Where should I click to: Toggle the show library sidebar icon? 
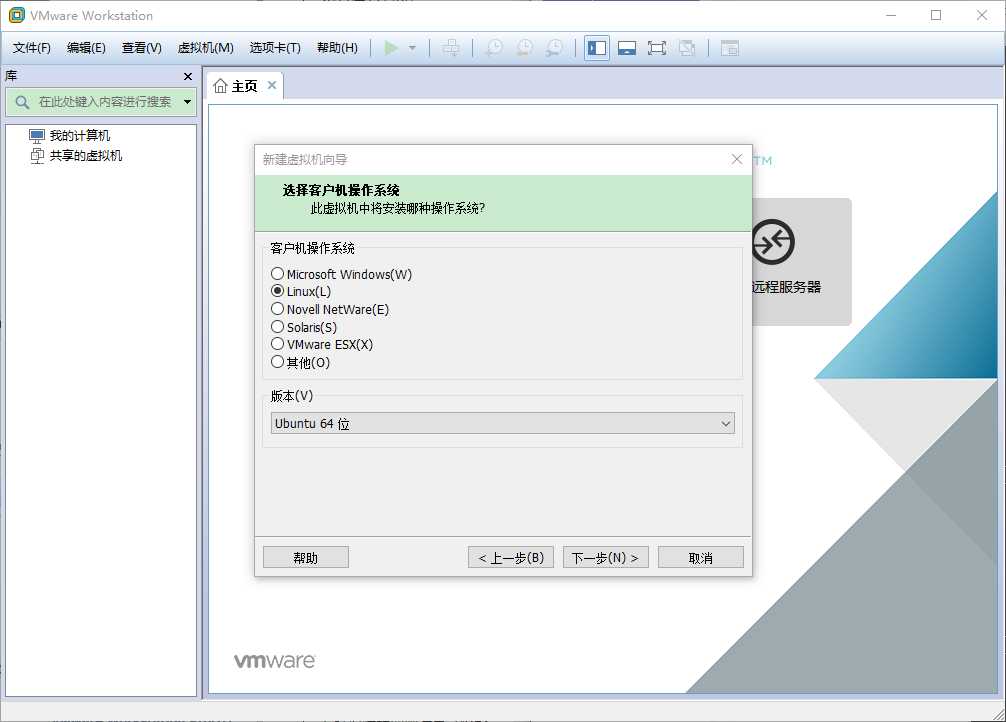(597, 48)
